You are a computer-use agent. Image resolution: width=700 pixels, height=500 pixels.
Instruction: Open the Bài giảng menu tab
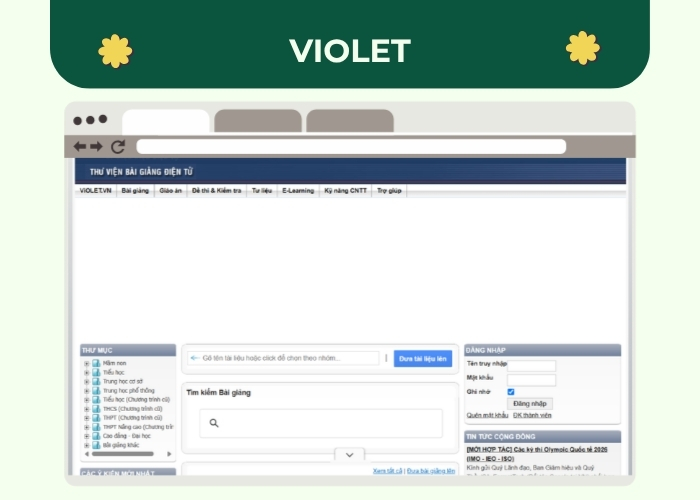point(135,191)
